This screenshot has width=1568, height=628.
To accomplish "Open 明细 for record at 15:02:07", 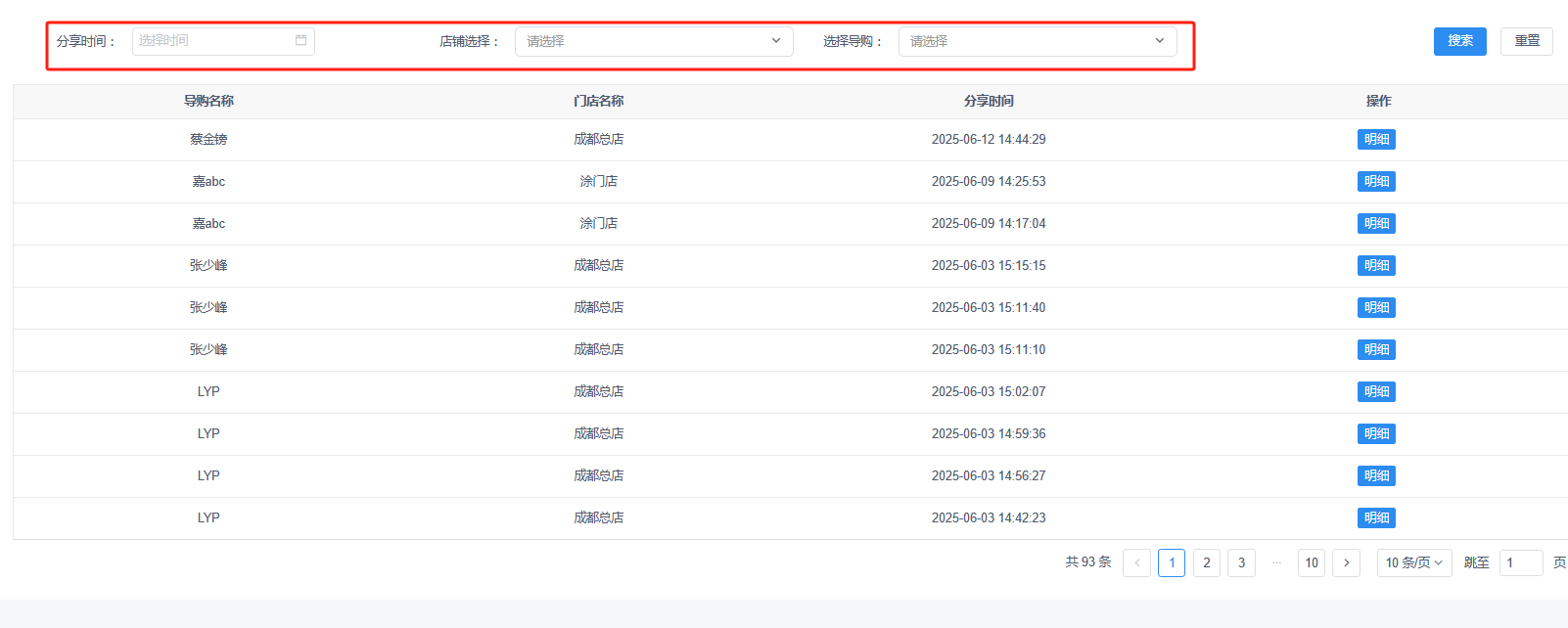I will (x=1376, y=392).
